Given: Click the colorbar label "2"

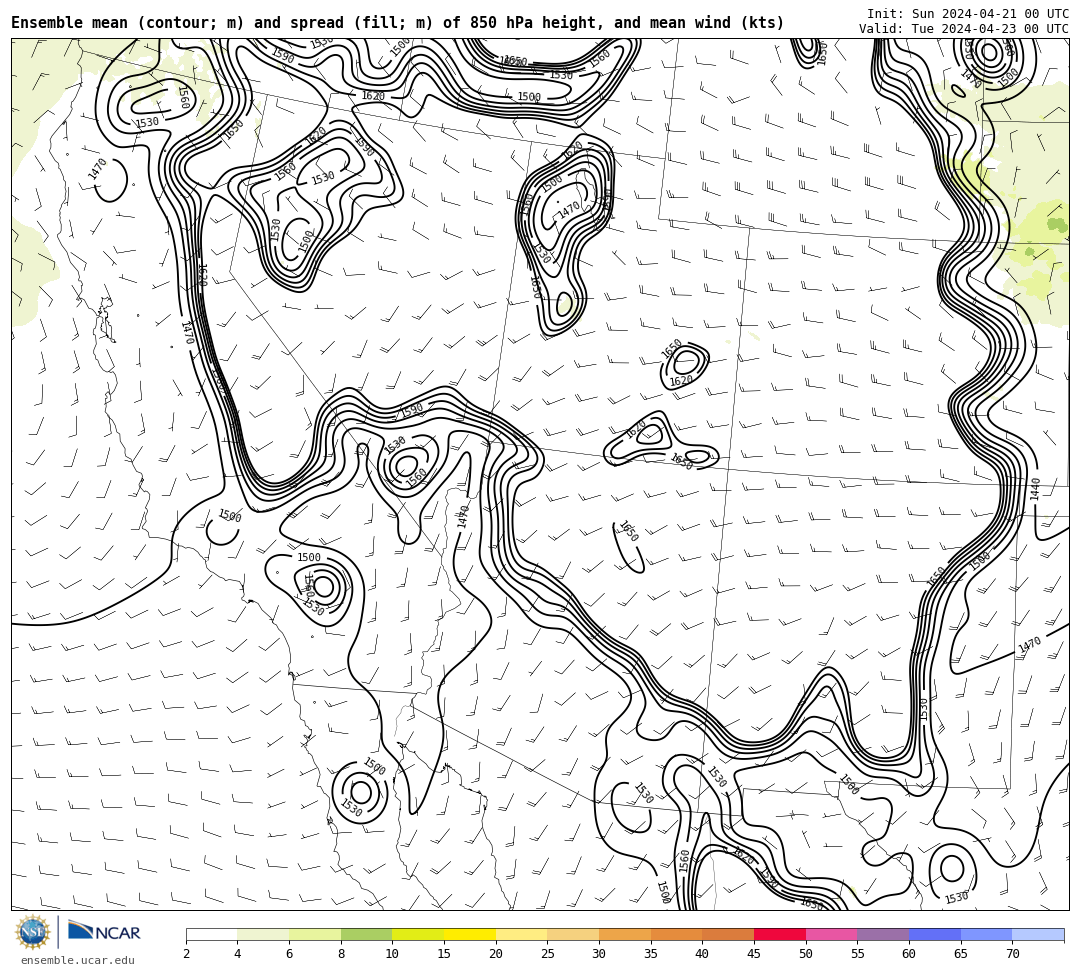Looking at the screenshot, I should pos(186,954).
